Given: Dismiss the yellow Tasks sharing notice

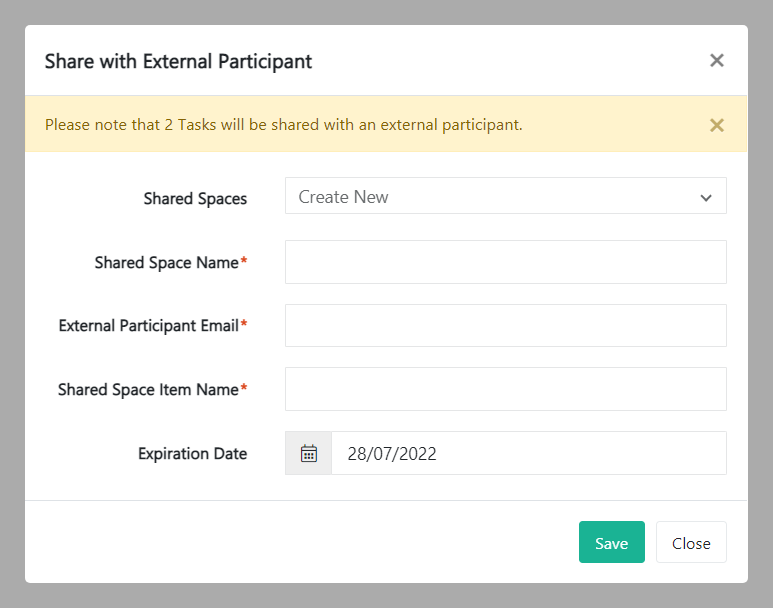Looking at the screenshot, I should [x=716, y=125].
